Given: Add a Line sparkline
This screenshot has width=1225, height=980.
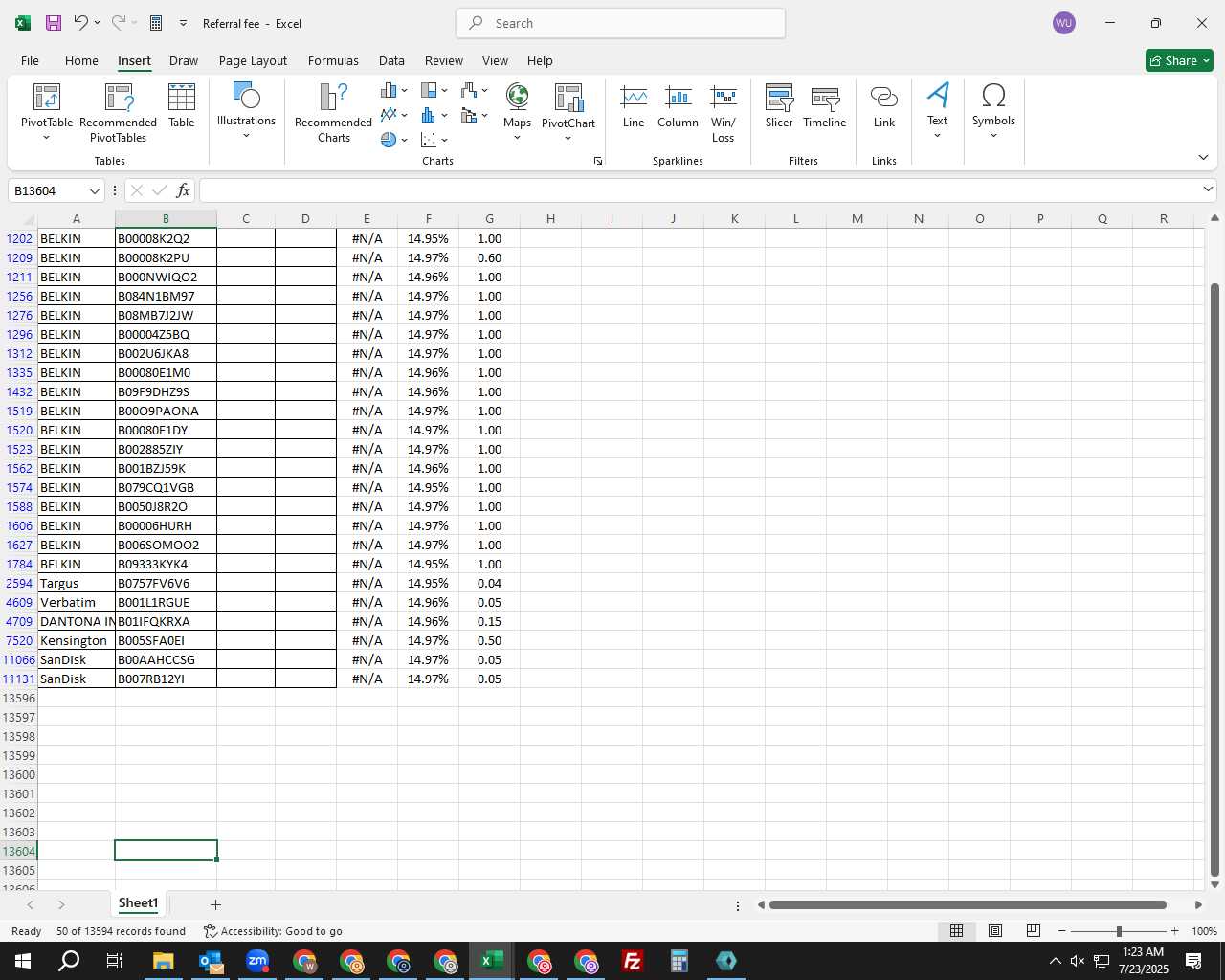Looking at the screenshot, I should click(634, 105).
